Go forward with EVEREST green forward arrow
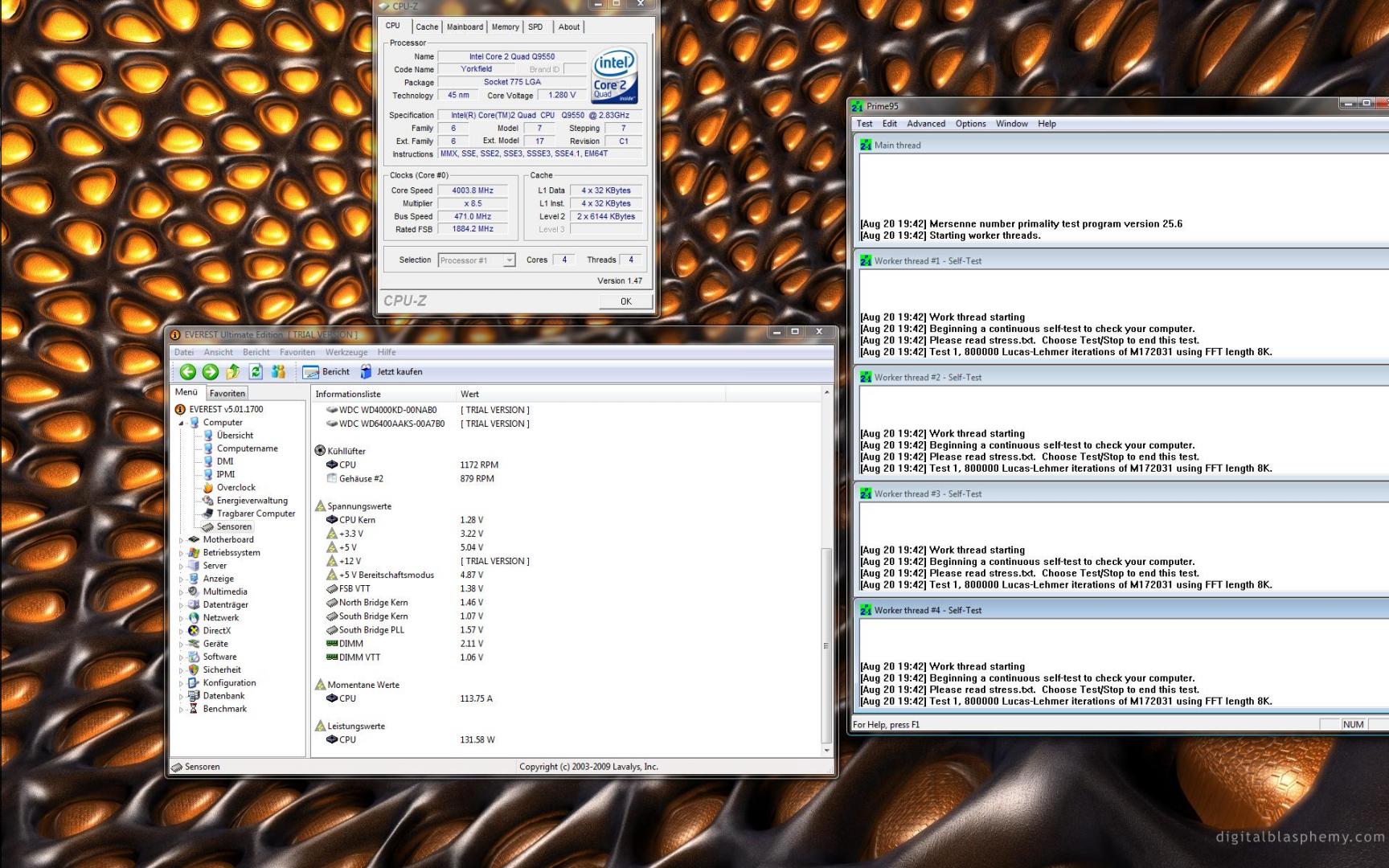 click(210, 371)
